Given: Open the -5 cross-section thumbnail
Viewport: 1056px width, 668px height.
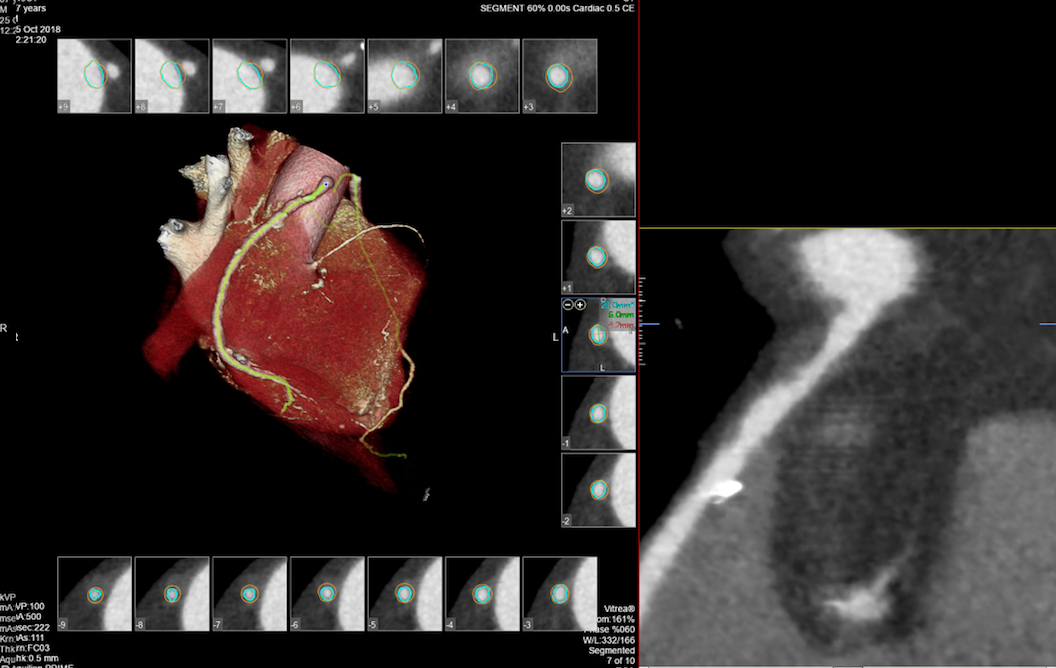Looking at the screenshot, I should click(x=405, y=594).
